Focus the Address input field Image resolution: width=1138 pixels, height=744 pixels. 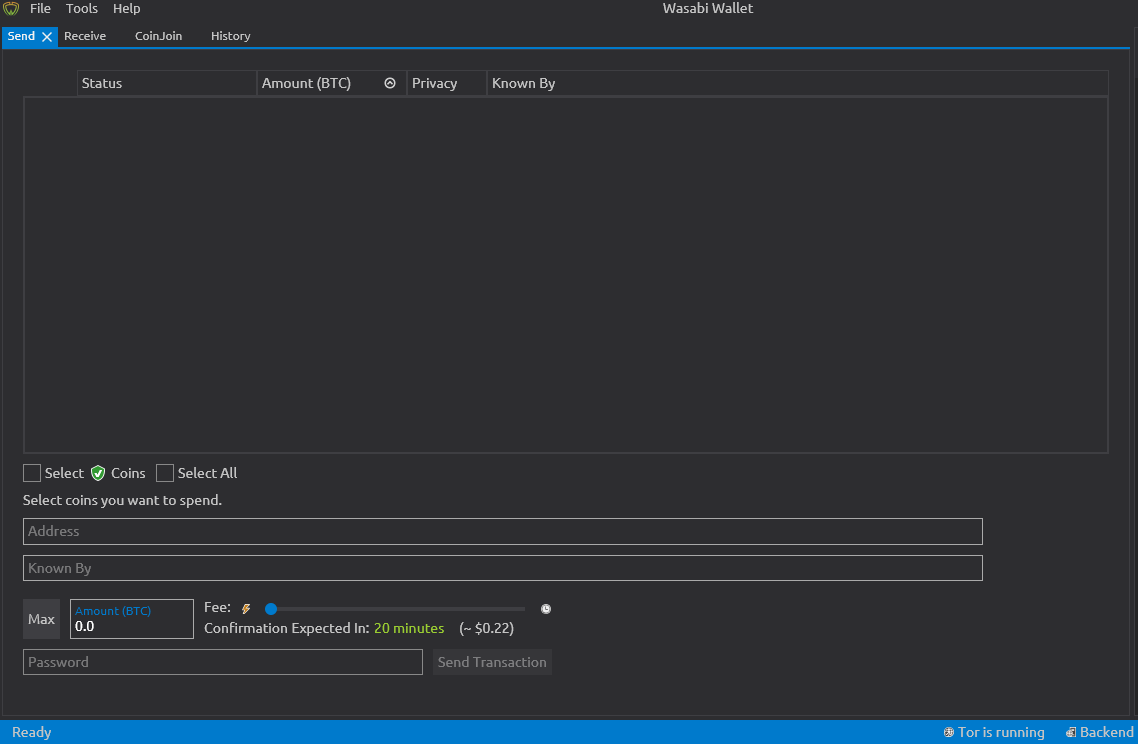coord(503,531)
